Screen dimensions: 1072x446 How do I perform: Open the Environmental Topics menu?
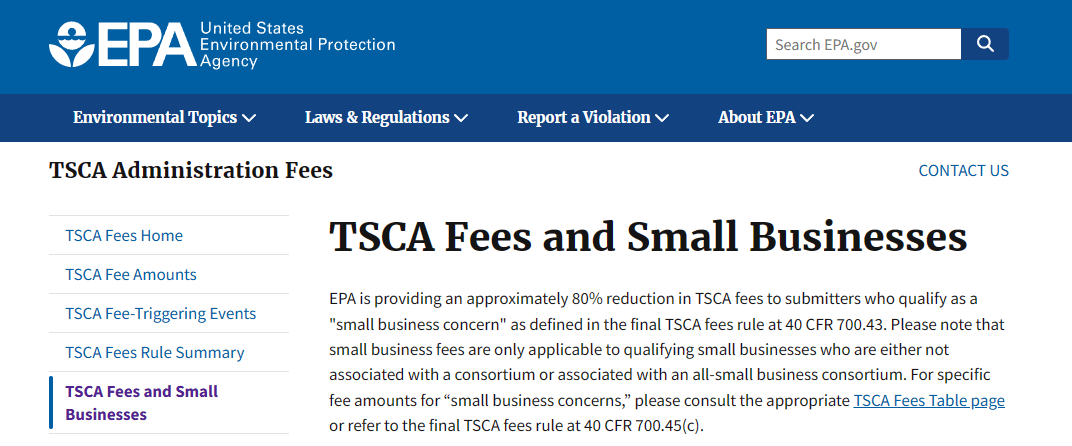[155, 118]
